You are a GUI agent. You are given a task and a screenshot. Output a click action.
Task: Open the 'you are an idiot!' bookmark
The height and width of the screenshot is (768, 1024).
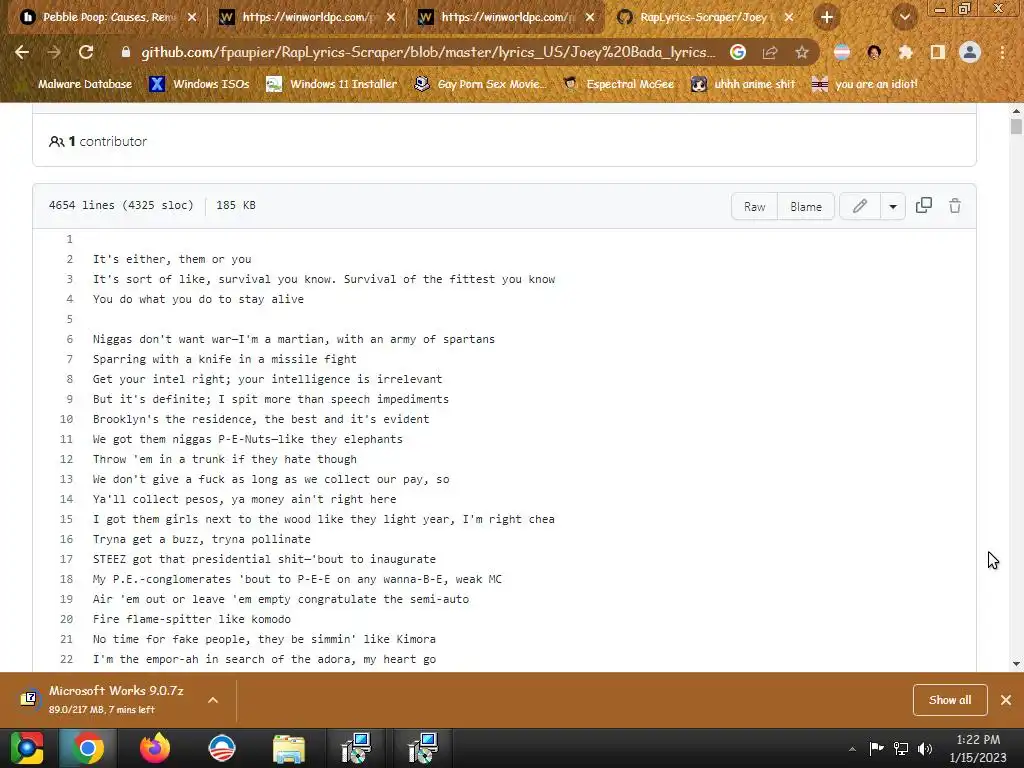864,84
